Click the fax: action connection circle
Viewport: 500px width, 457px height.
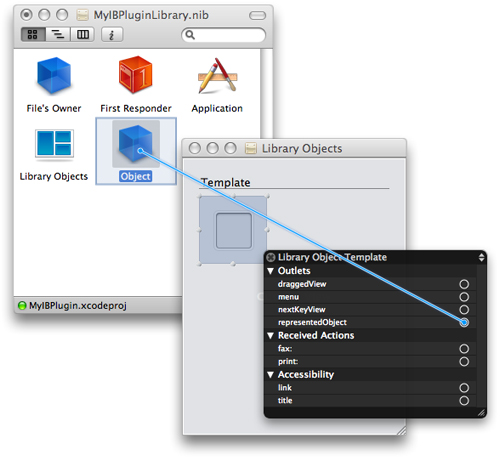coord(464,349)
